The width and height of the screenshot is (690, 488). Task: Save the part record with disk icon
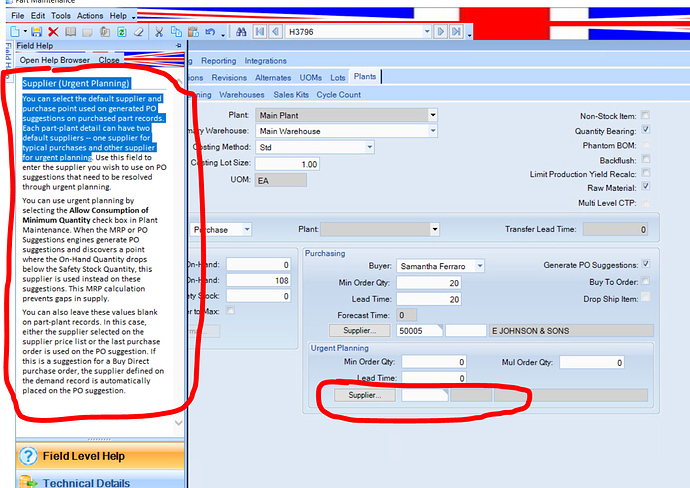point(37,32)
